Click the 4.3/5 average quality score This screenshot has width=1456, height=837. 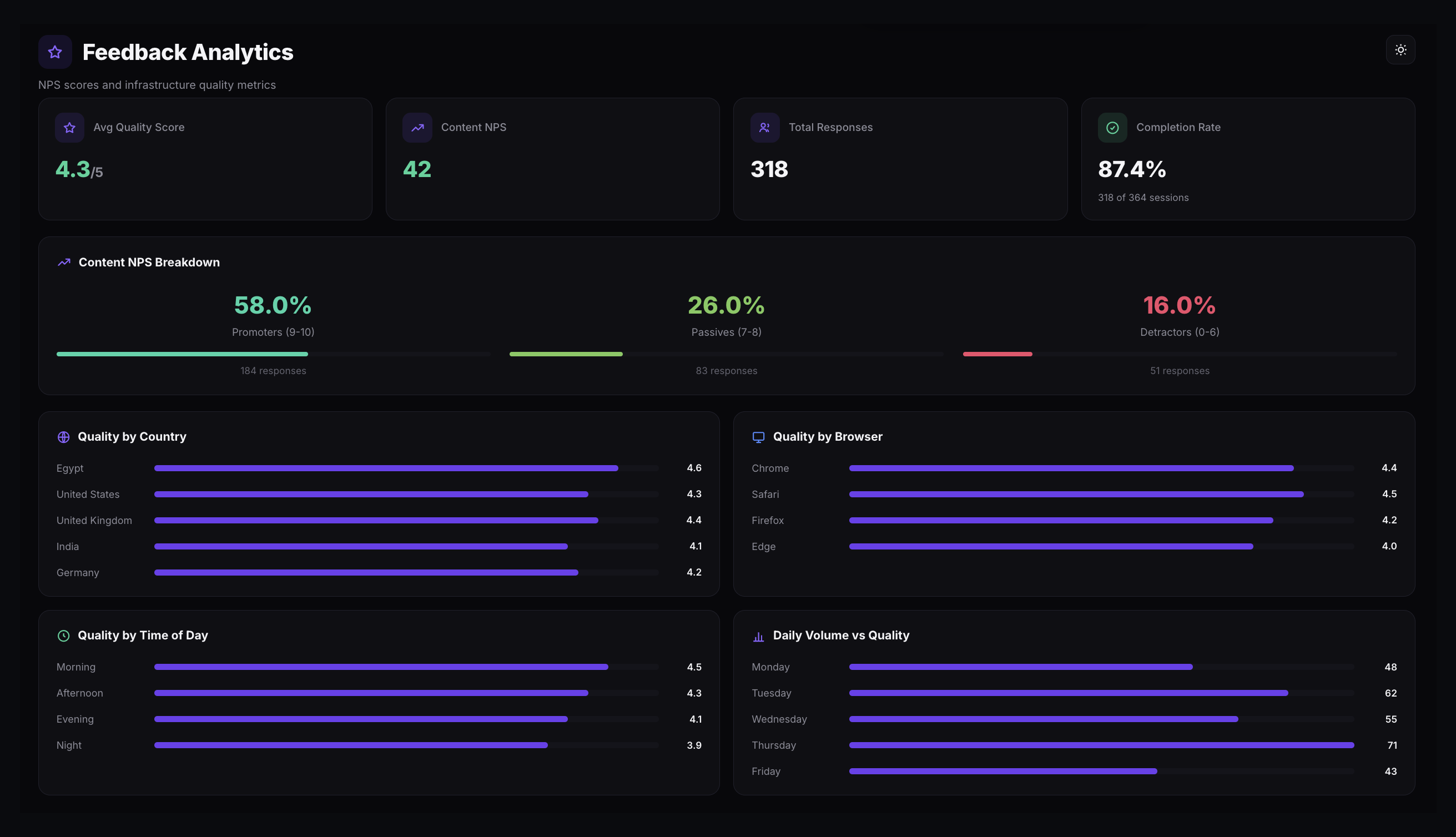point(79,170)
